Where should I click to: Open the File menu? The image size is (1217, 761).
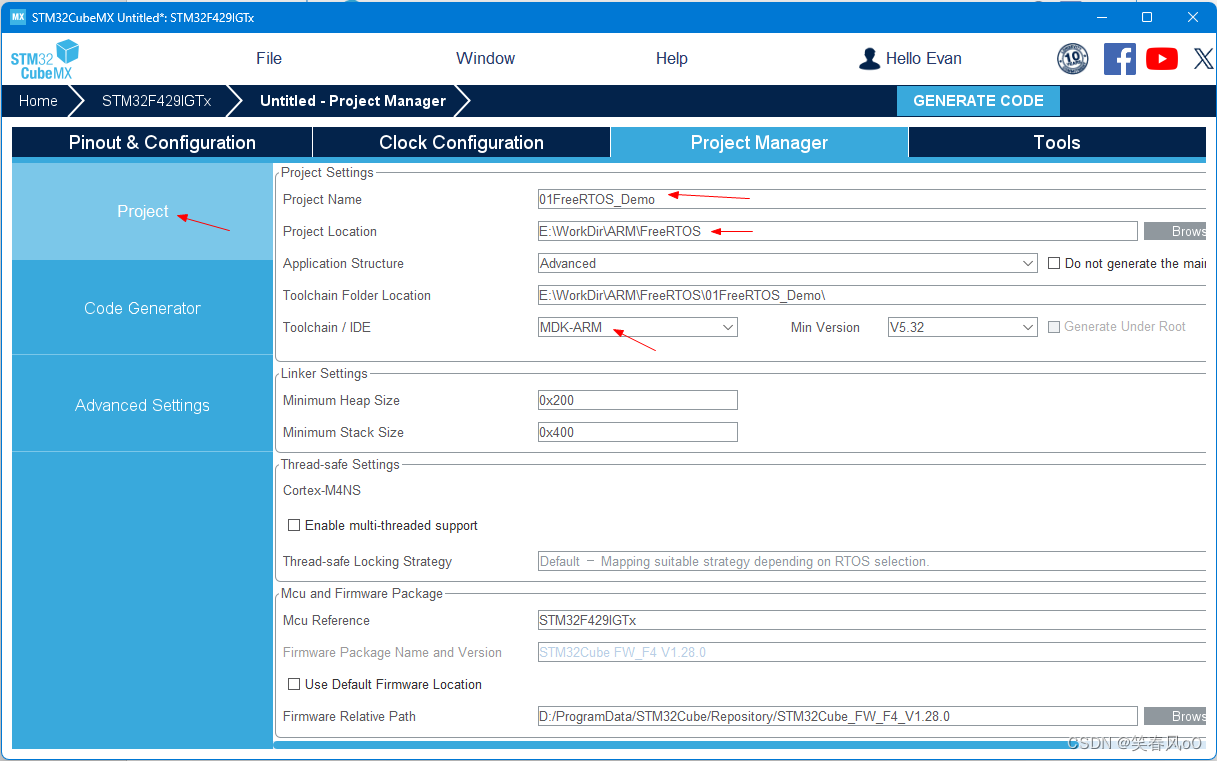[x=269, y=58]
